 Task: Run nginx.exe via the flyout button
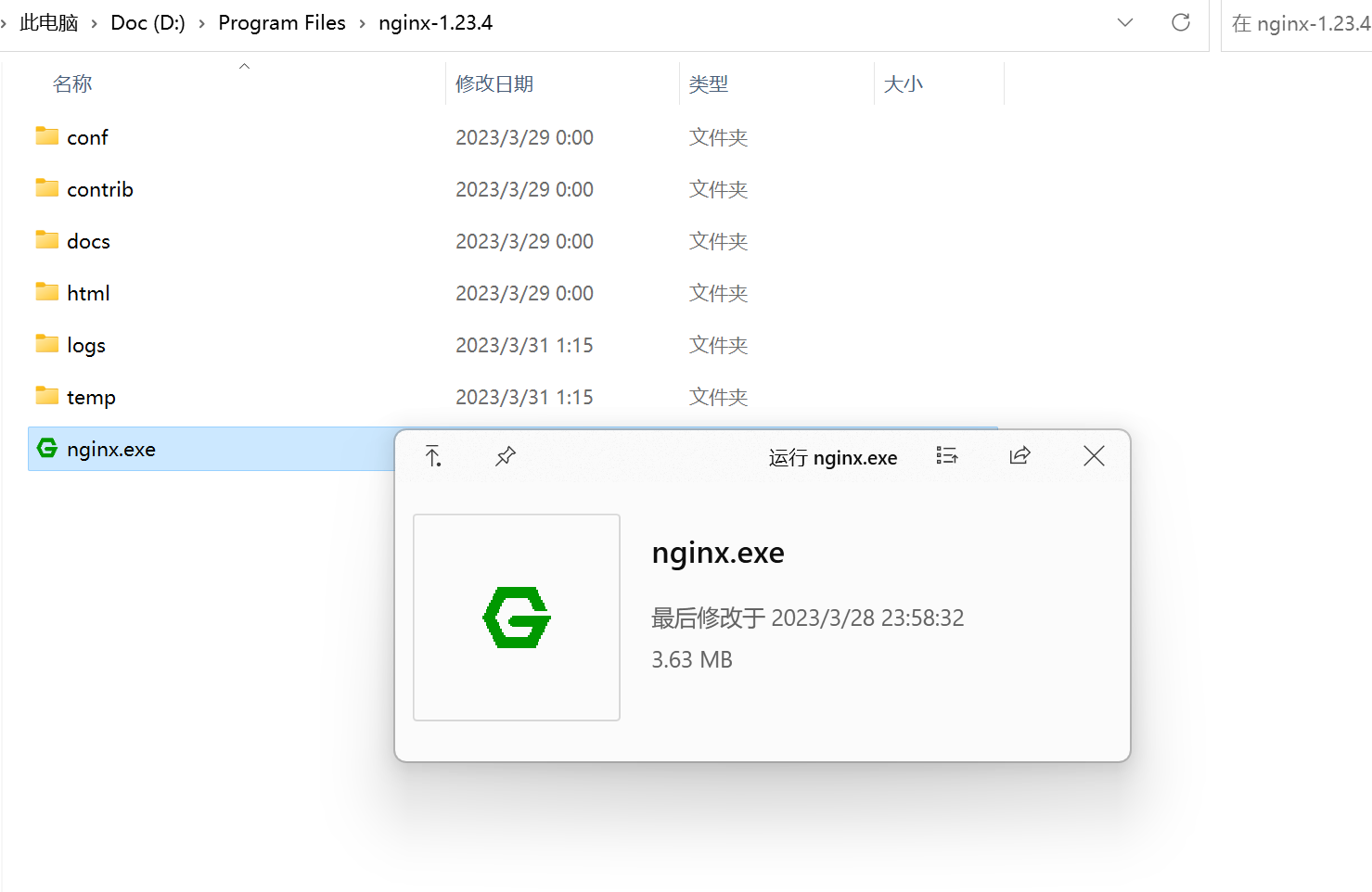point(833,456)
